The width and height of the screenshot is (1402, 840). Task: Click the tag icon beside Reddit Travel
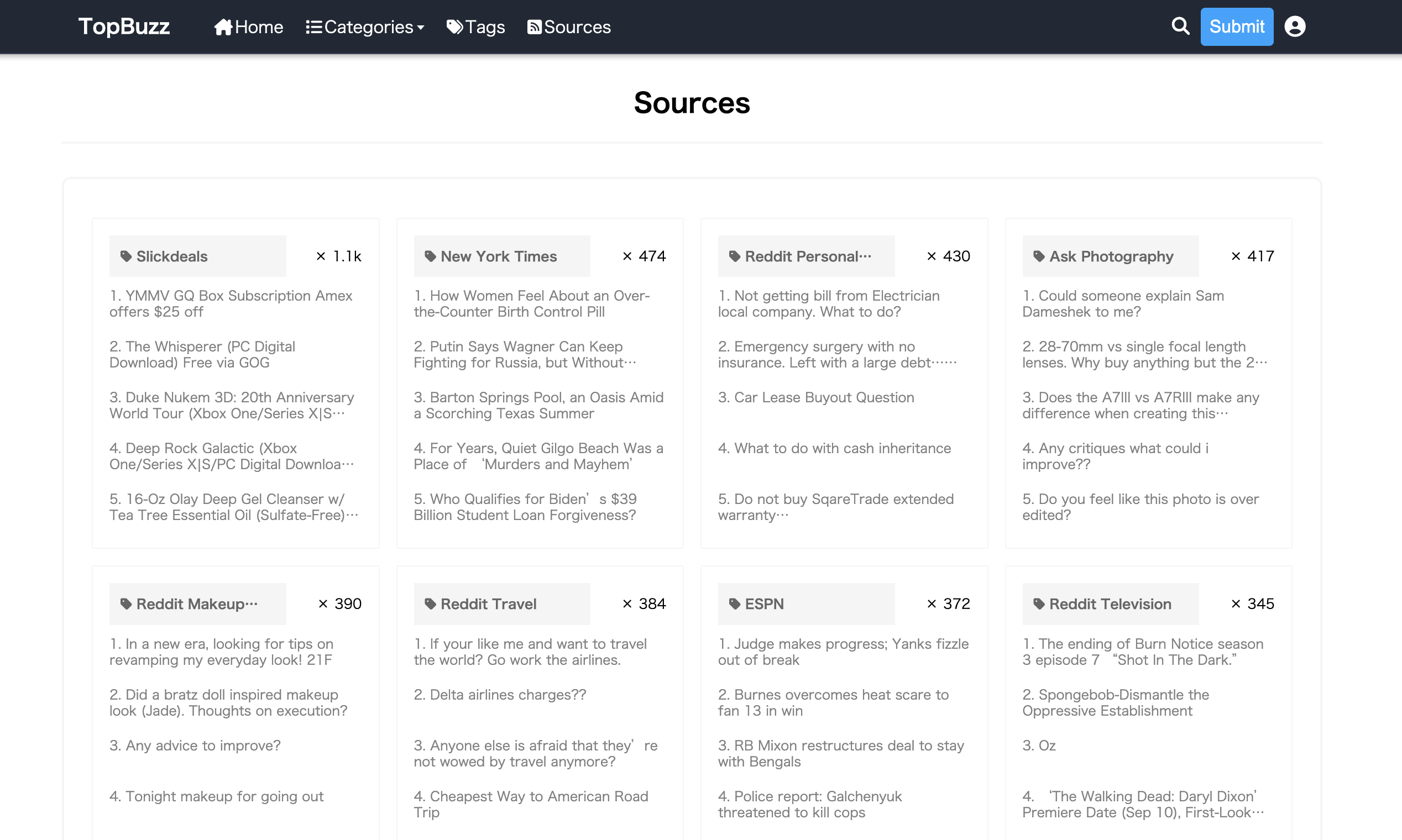430,604
